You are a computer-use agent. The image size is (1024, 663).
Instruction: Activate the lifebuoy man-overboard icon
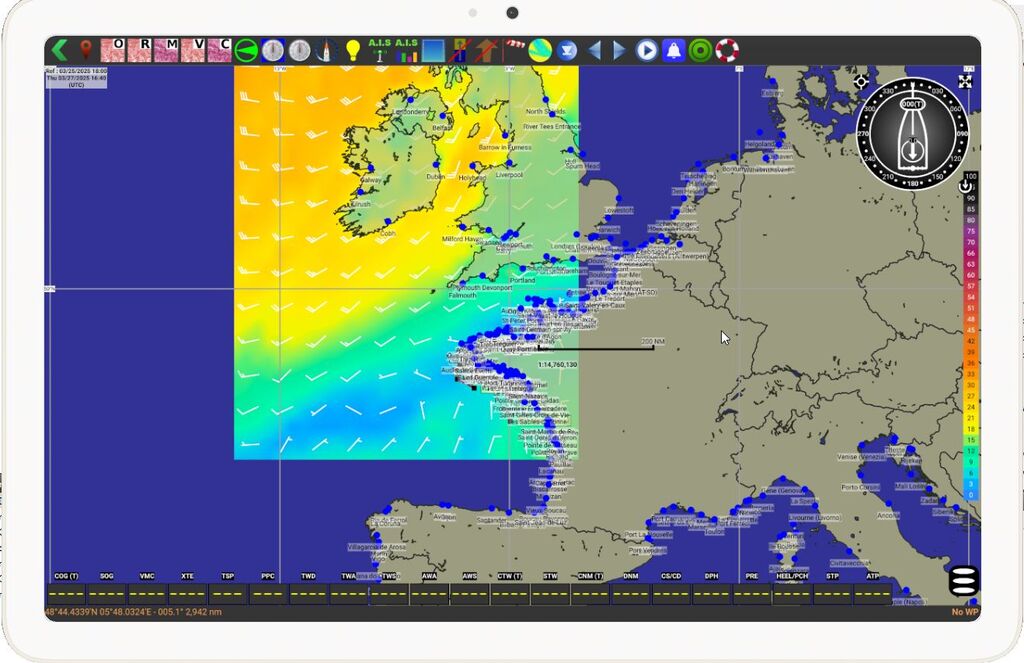point(727,50)
